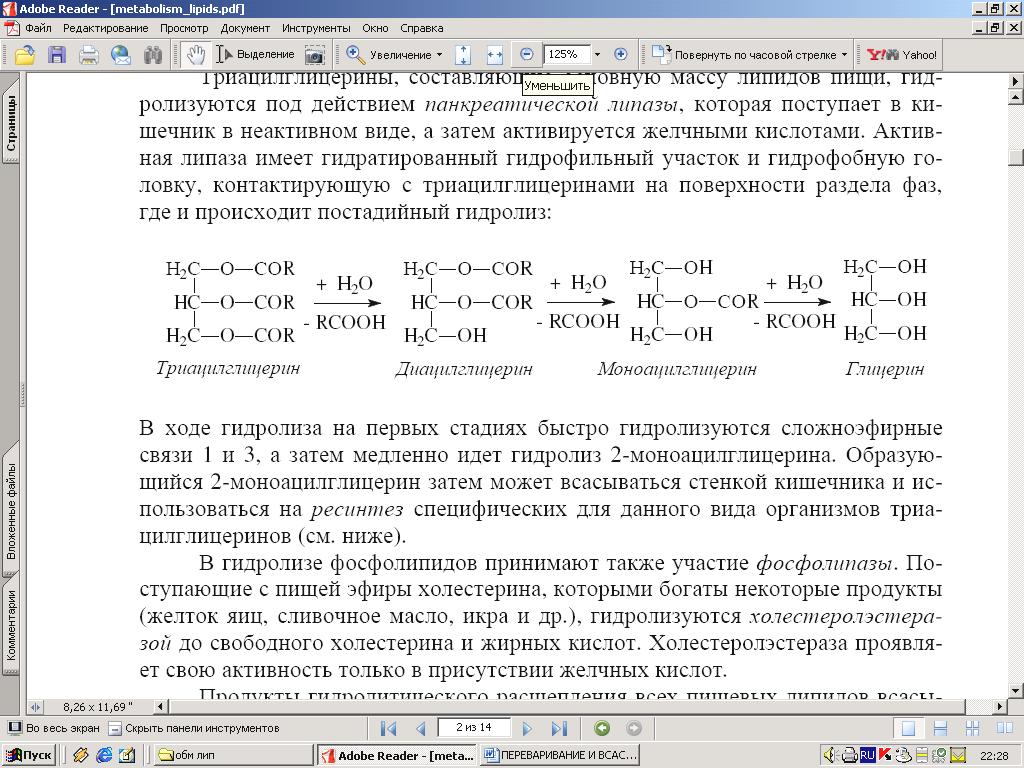Open the Справка menu

coord(421,28)
